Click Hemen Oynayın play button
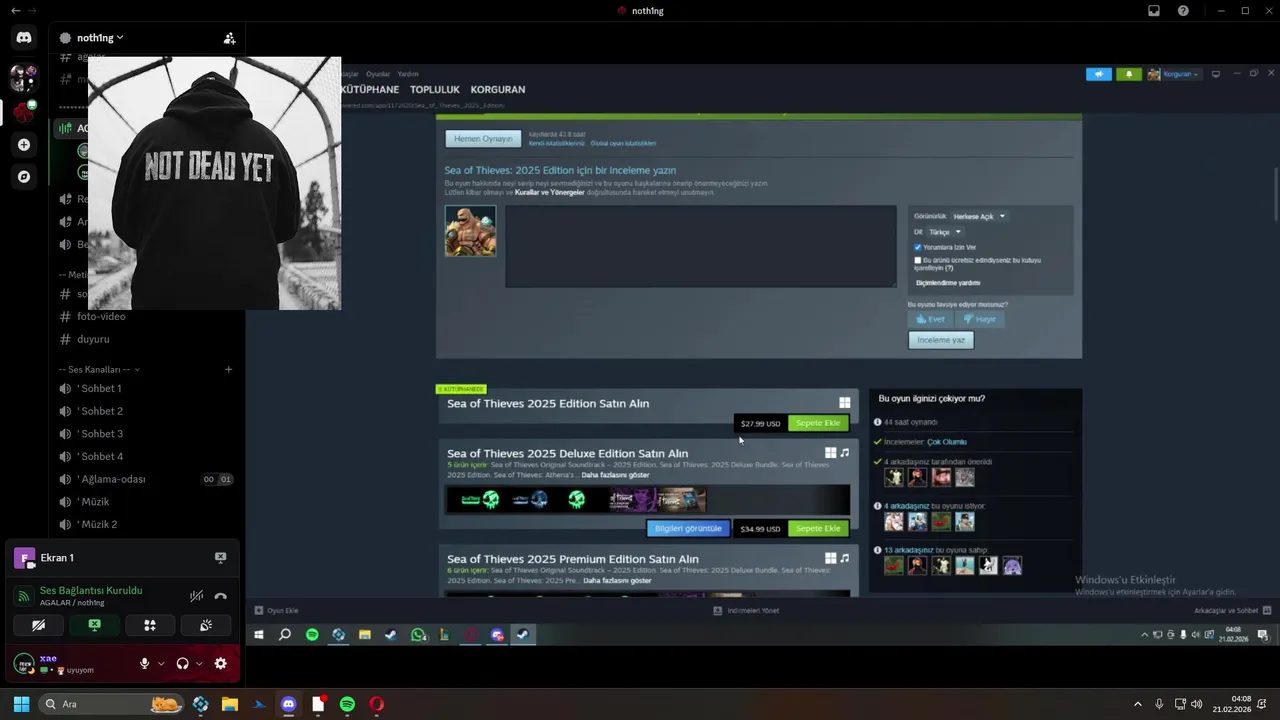The width and height of the screenshot is (1280, 720). click(483, 139)
